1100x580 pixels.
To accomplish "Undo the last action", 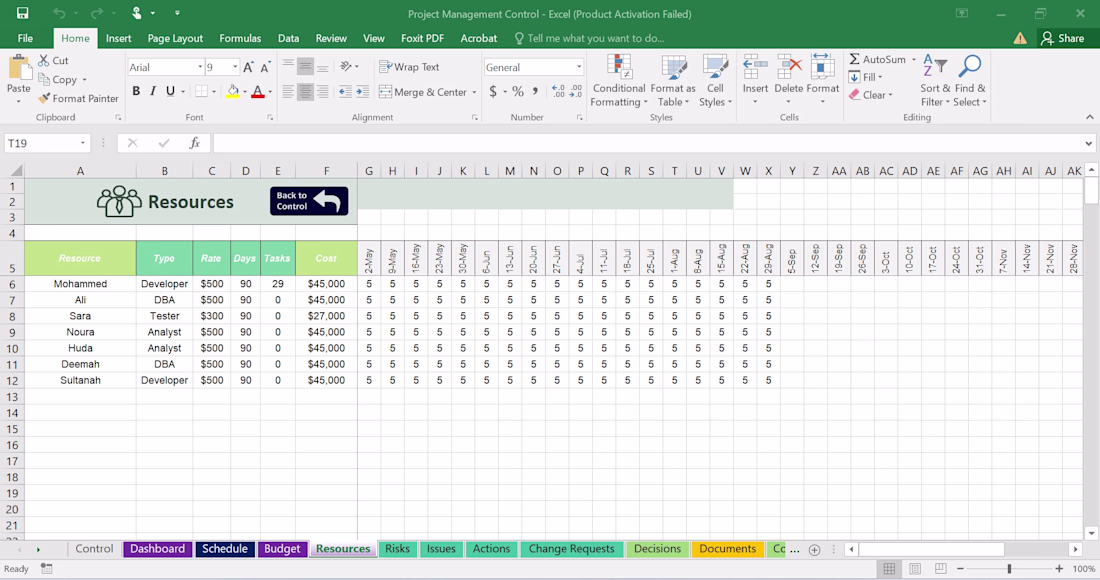I will coord(59,13).
